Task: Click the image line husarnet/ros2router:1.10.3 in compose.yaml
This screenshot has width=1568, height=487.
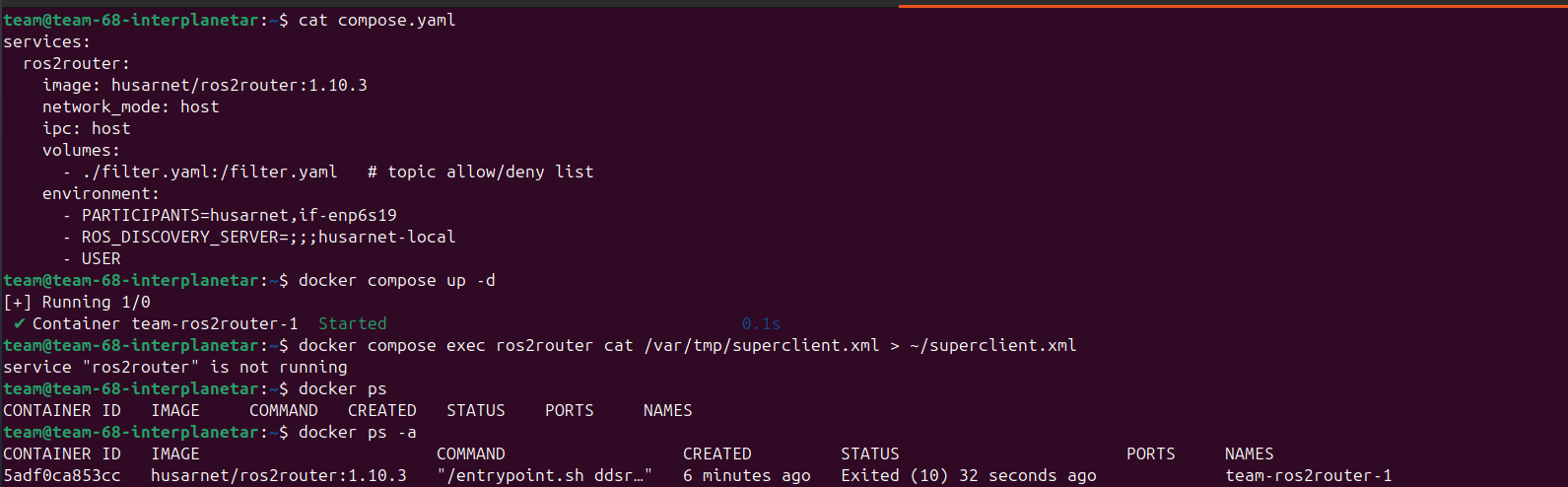Action: tap(205, 85)
